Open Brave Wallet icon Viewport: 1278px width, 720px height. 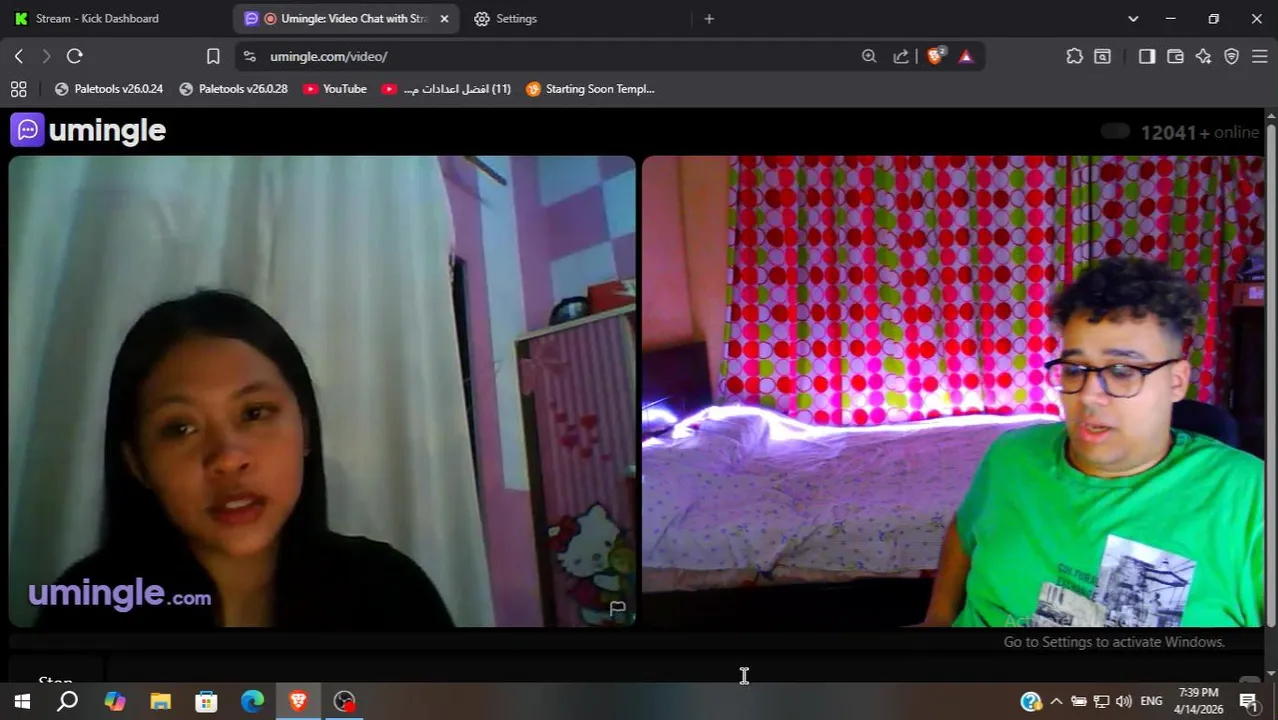pos(1175,57)
